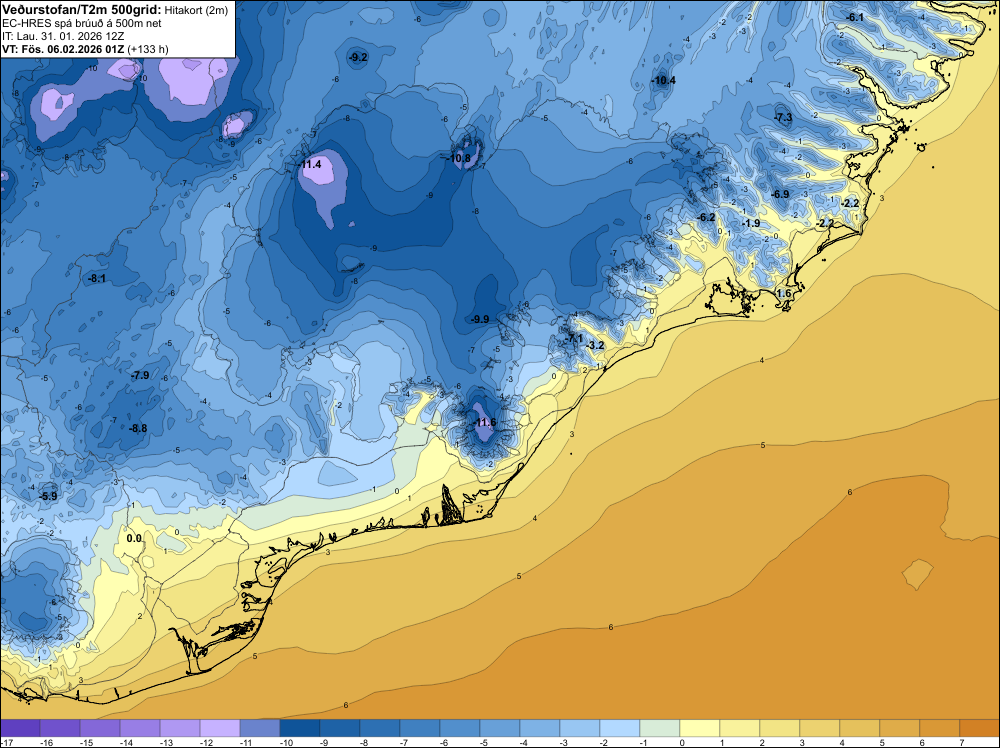This screenshot has height=748, width=1000.
Task: Select the light yellow legend swatch between 0 and 1
Action: click(700, 728)
